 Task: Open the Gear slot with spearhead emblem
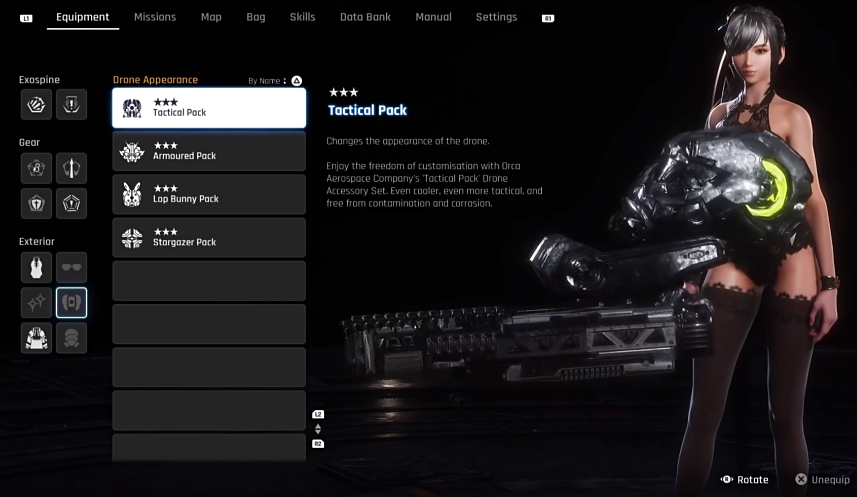pos(71,168)
